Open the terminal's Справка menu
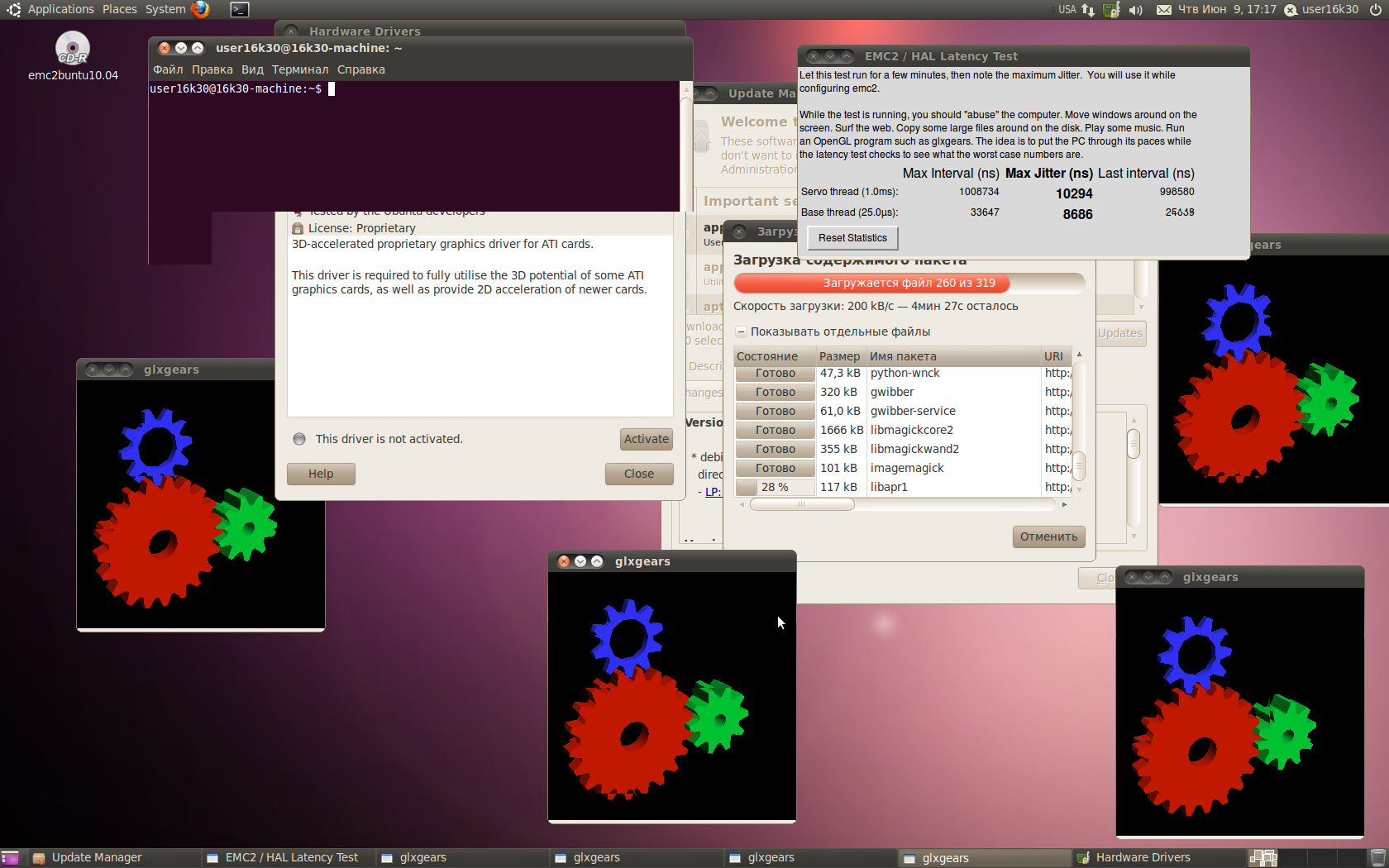 tap(361, 69)
